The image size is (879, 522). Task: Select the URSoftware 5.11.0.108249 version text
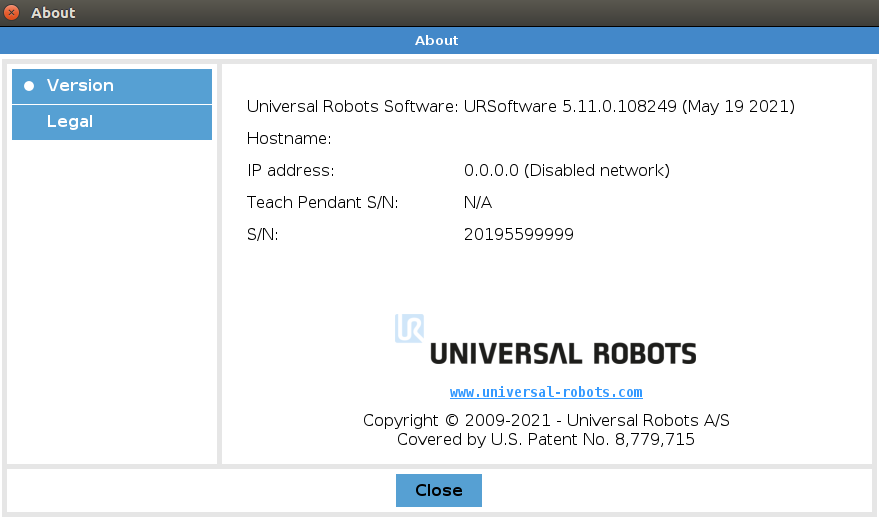(x=629, y=107)
